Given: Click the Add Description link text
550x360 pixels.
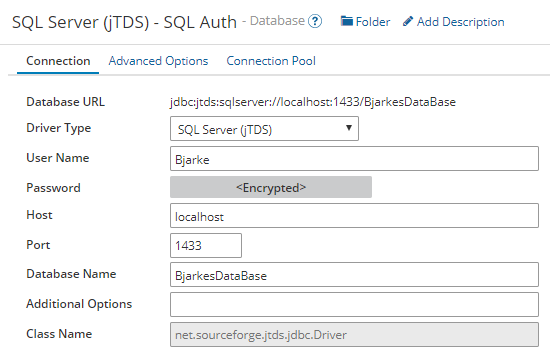Looking at the screenshot, I should (x=461, y=22).
